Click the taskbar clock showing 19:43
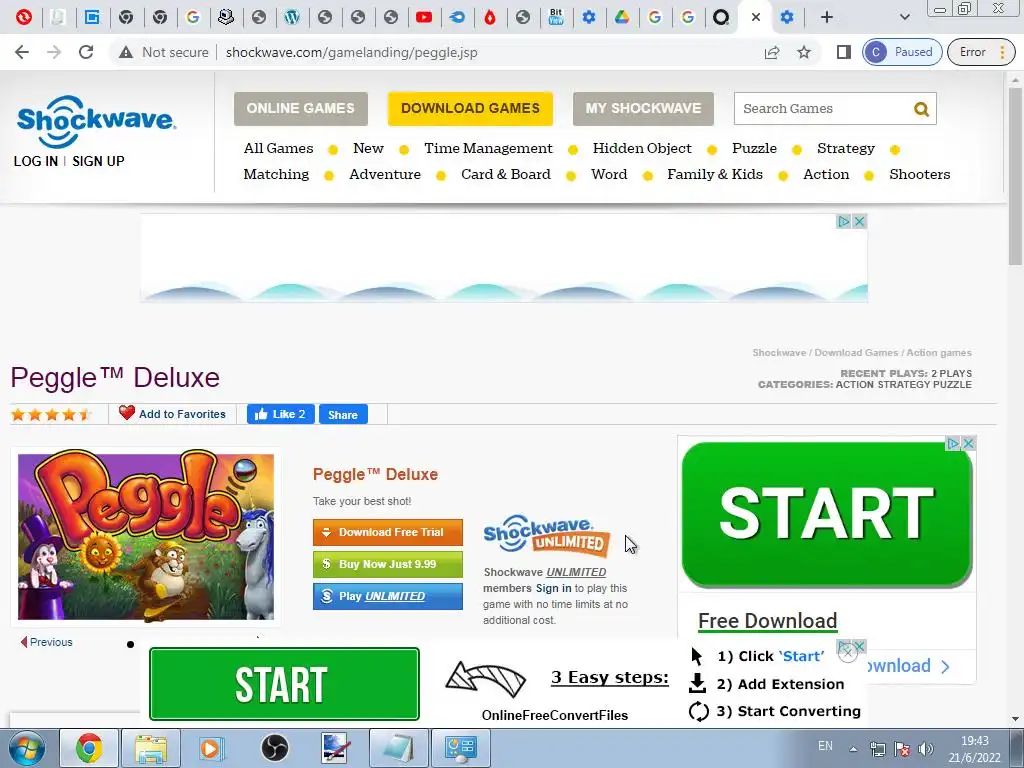The width and height of the screenshot is (1024, 768). (974, 741)
